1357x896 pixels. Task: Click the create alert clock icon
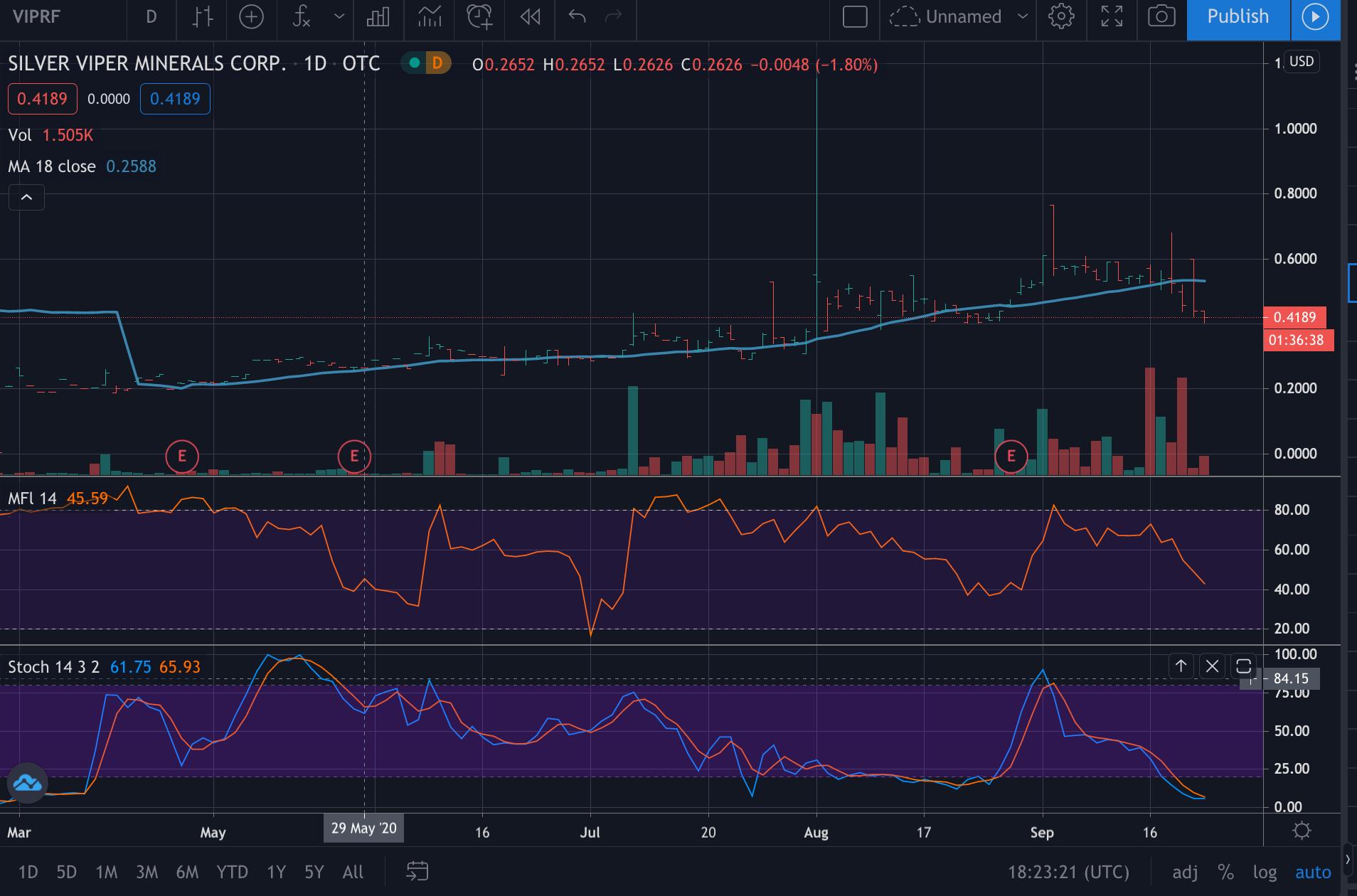point(479,16)
